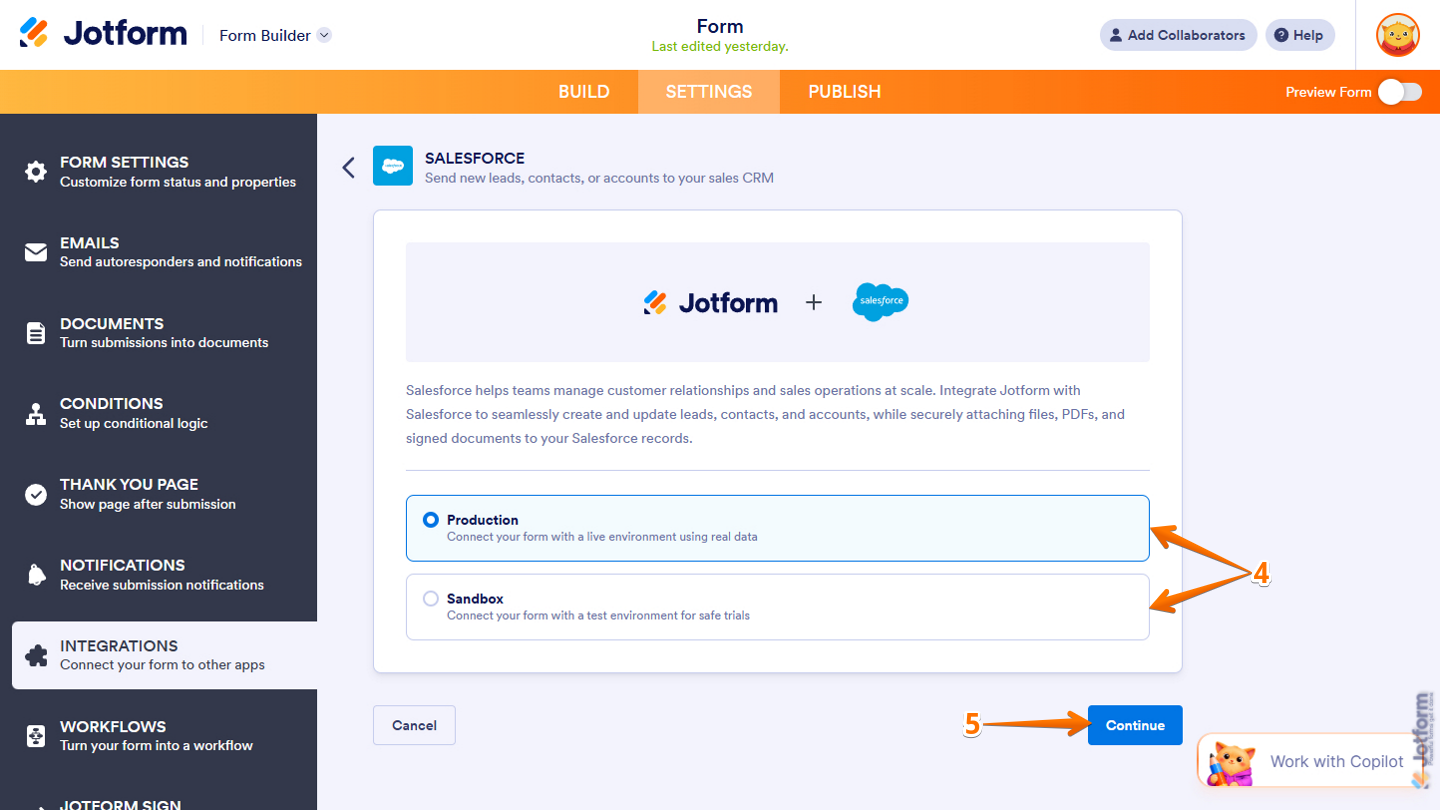1440x810 pixels.
Task: Expand the Jotform Sign section
Action: [120, 803]
